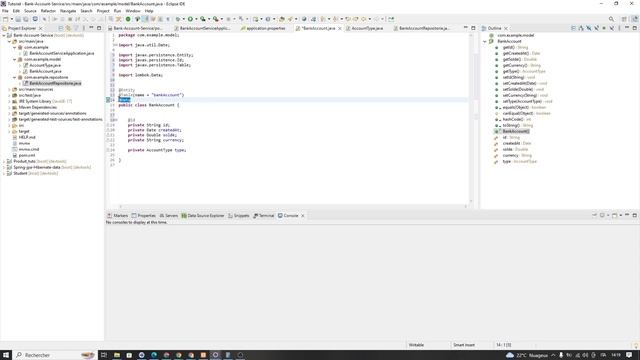This screenshot has height=360, width=640.
Task: Open the File menu
Action: (x=5, y=11)
